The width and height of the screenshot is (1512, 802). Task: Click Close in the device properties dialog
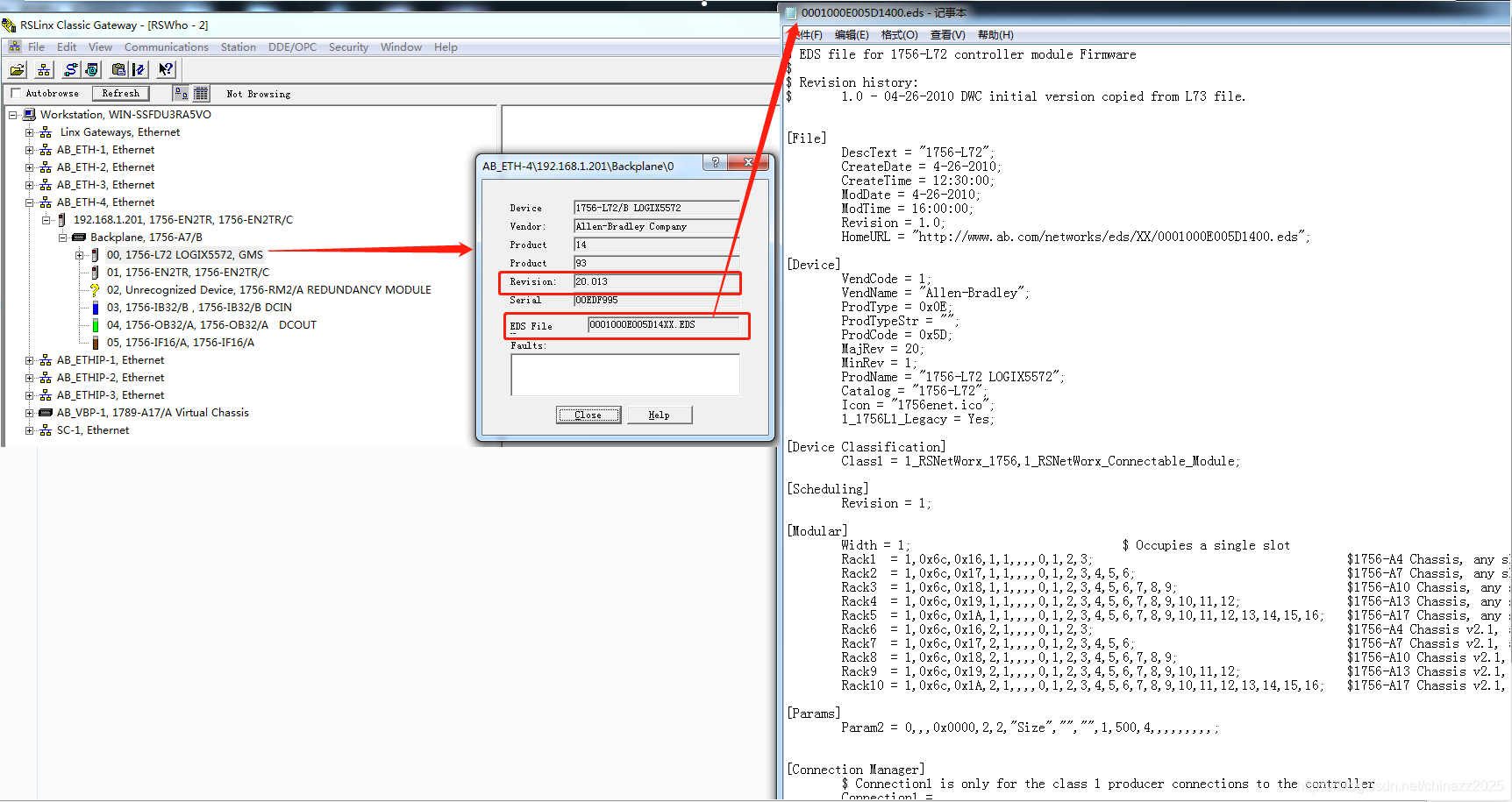(588, 415)
